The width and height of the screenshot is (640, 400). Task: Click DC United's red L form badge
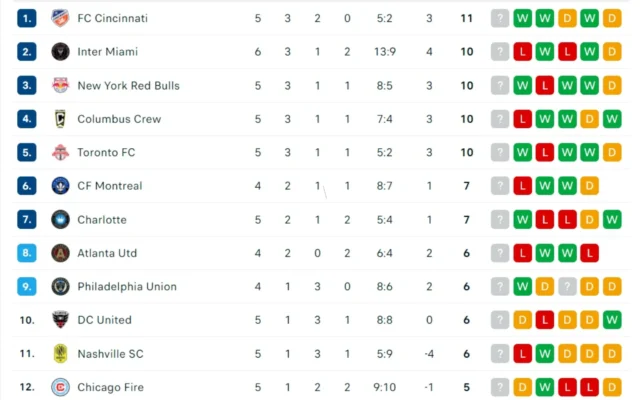point(545,320)
